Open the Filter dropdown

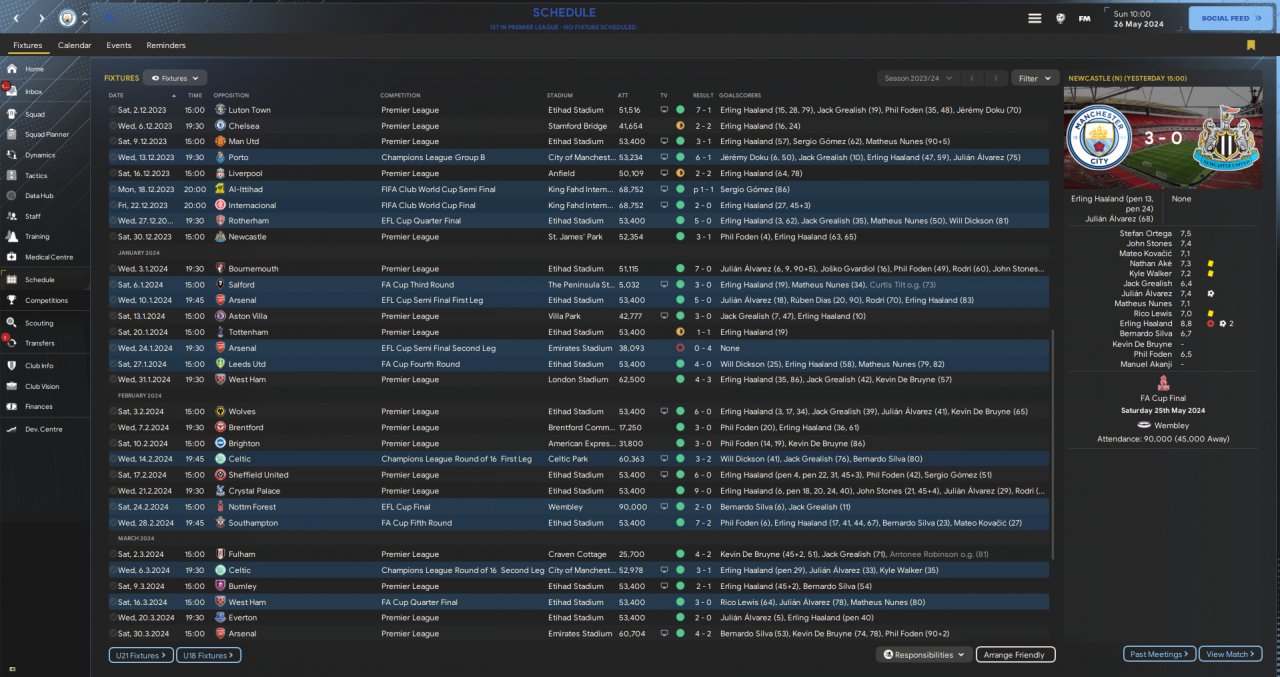[x=1035, y=78]
